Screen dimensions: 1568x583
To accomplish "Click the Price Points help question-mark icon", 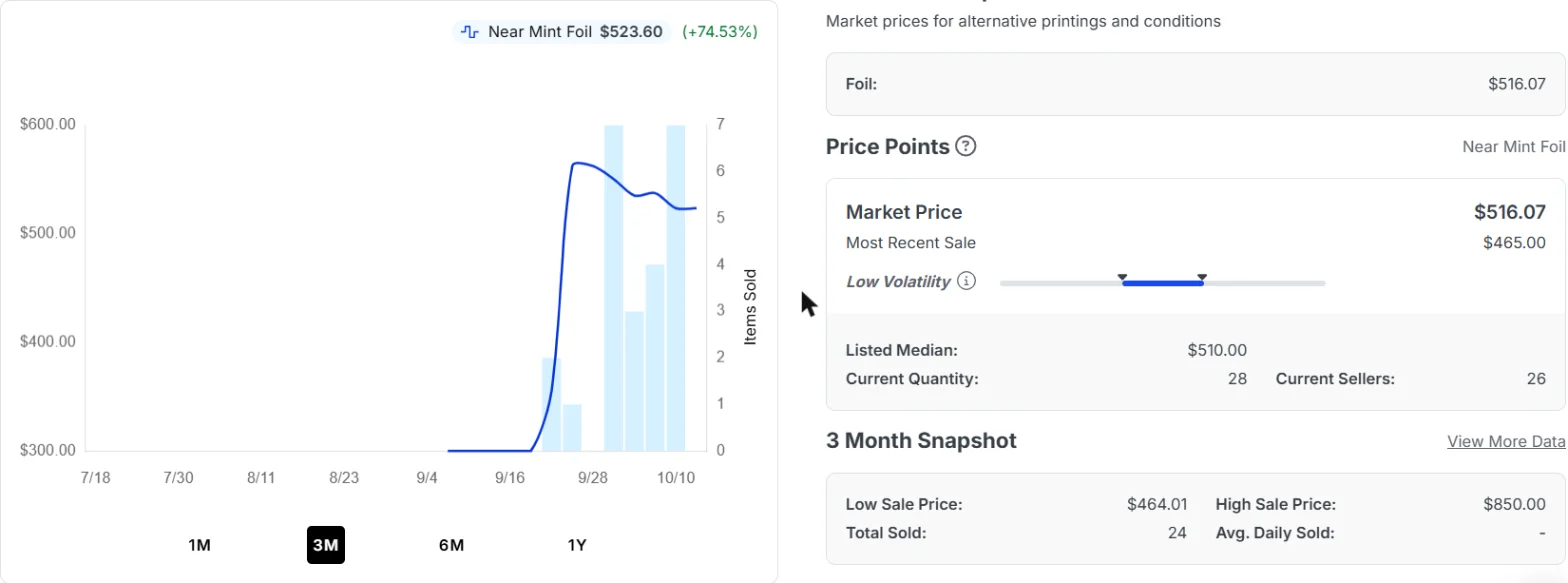I will pos(965,146).
